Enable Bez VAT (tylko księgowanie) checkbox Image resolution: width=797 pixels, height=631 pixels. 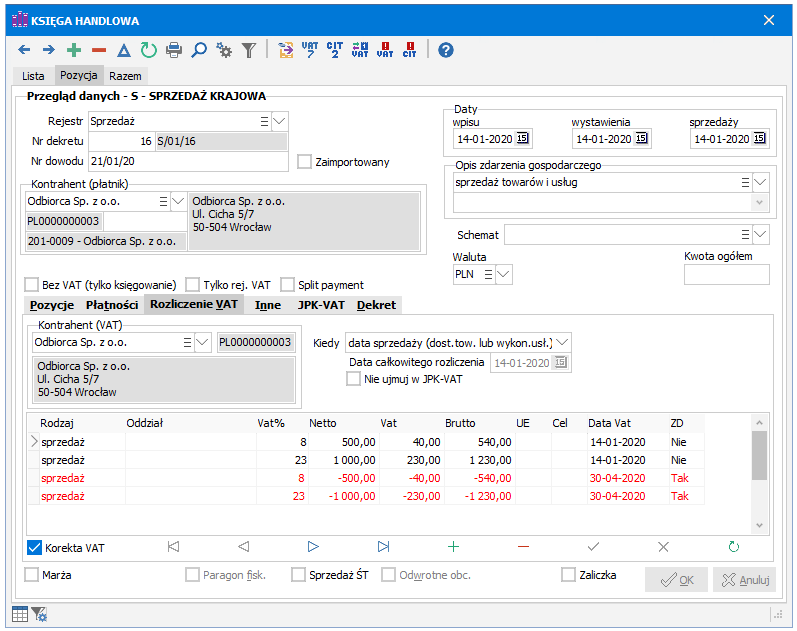(x=32, y=285)
